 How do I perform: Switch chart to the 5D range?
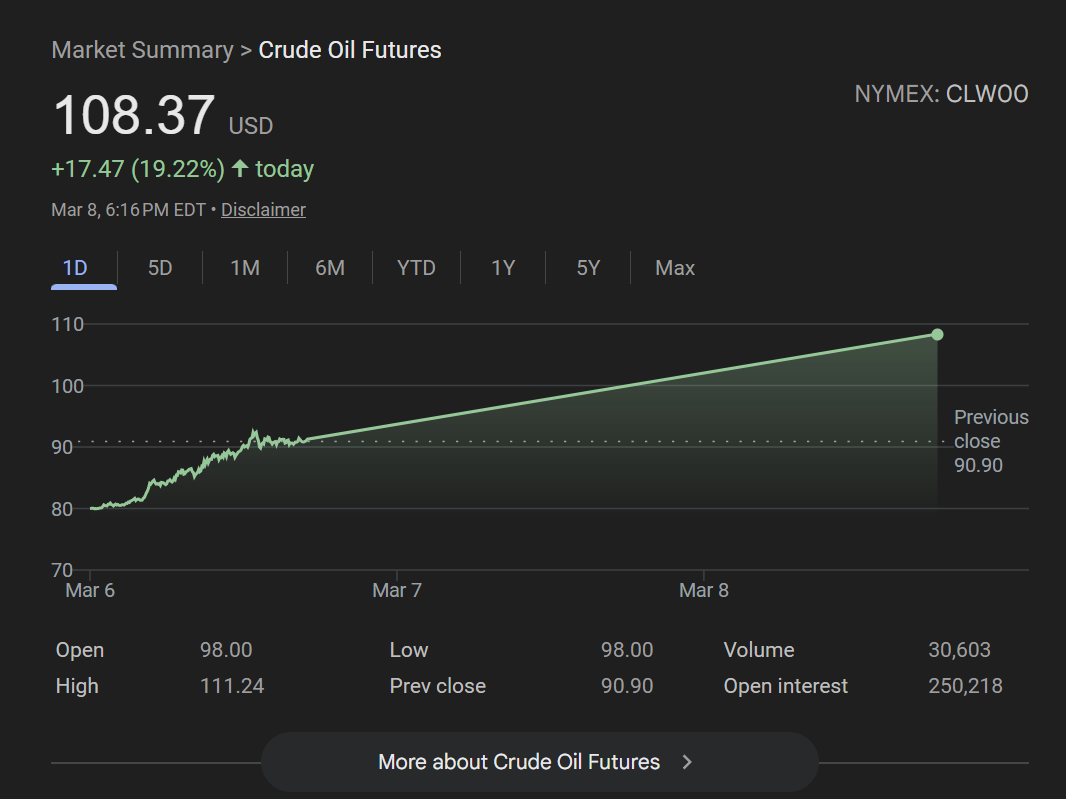point(160,268)
